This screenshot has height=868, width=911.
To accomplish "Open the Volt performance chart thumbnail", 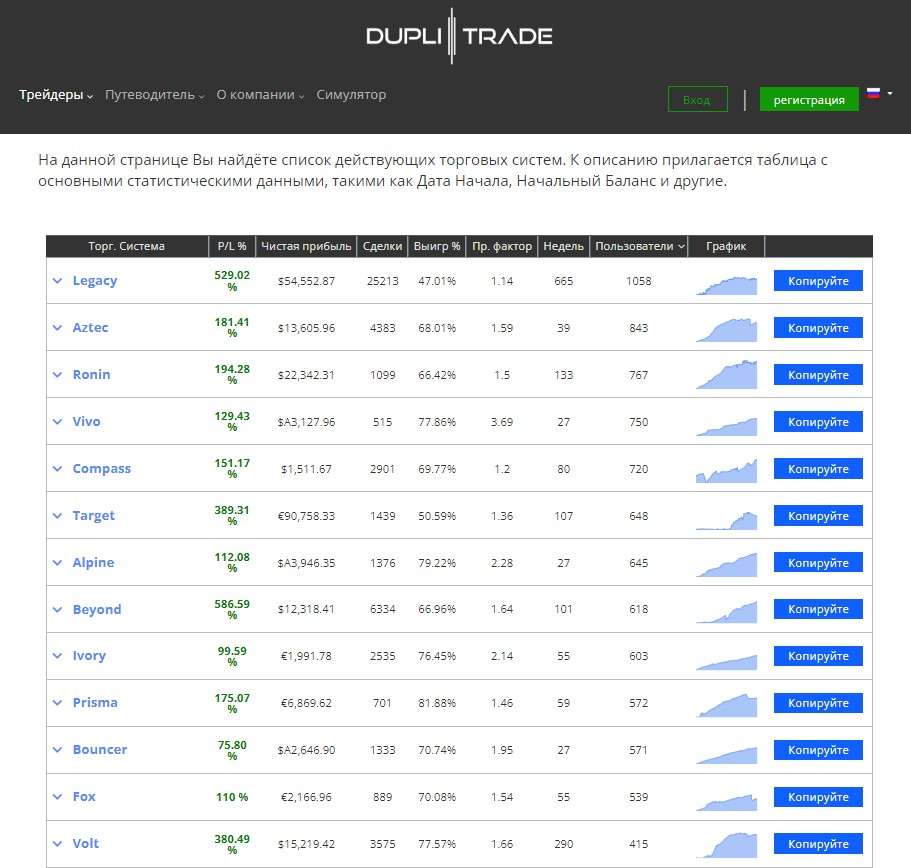I will (726, 845).
